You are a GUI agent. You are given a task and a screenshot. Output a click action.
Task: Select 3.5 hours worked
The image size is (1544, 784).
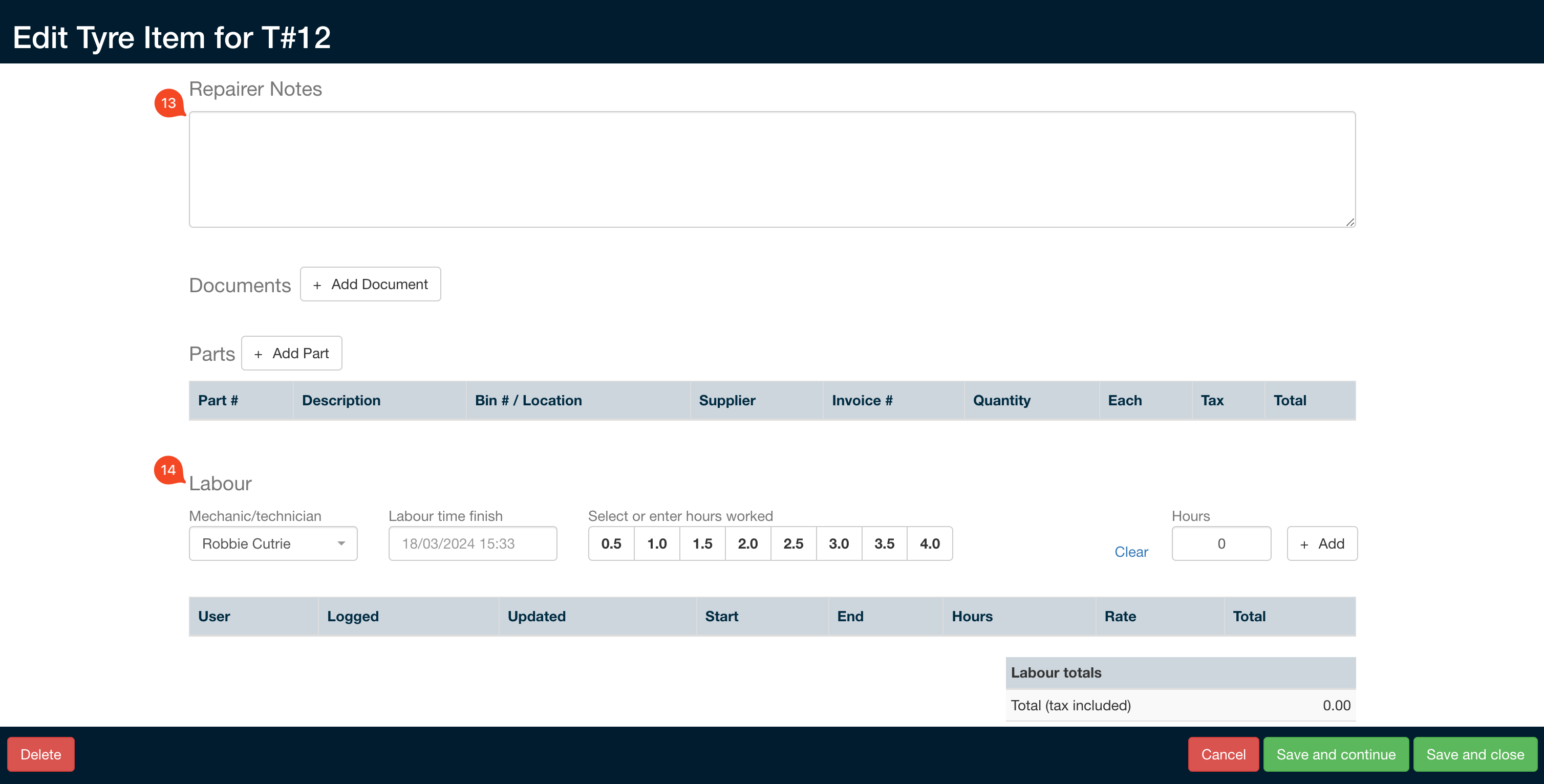(x=885, y=543)
